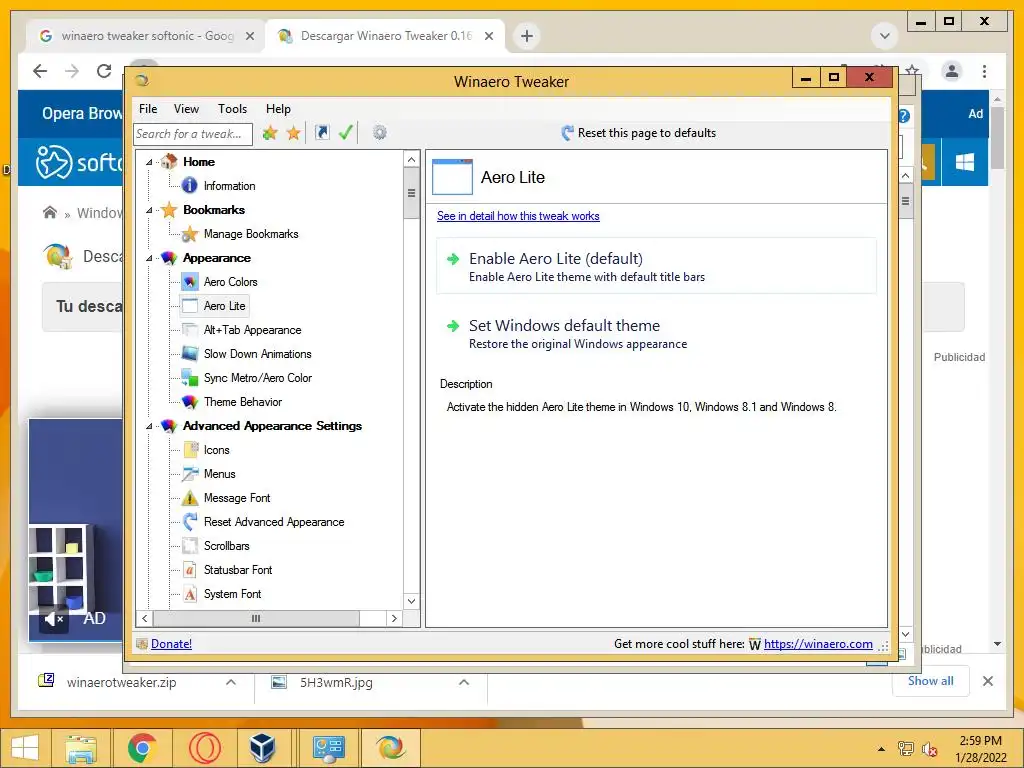The height and width of the screenshot is (768, 1024).
Task: Select the Information tree item
Action: (229, 186)
